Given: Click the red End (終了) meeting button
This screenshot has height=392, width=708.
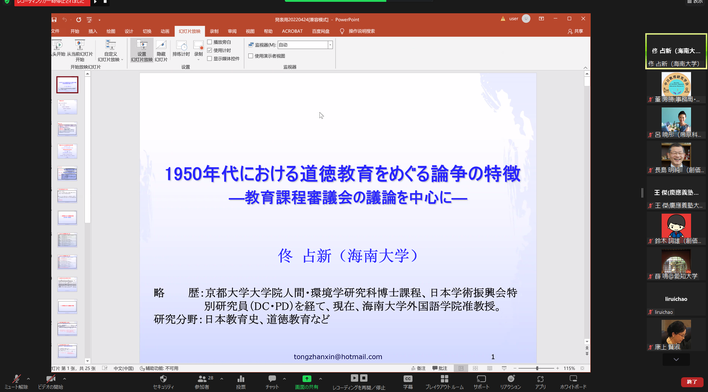Looking at the screenshot, I should coord(692,383).
